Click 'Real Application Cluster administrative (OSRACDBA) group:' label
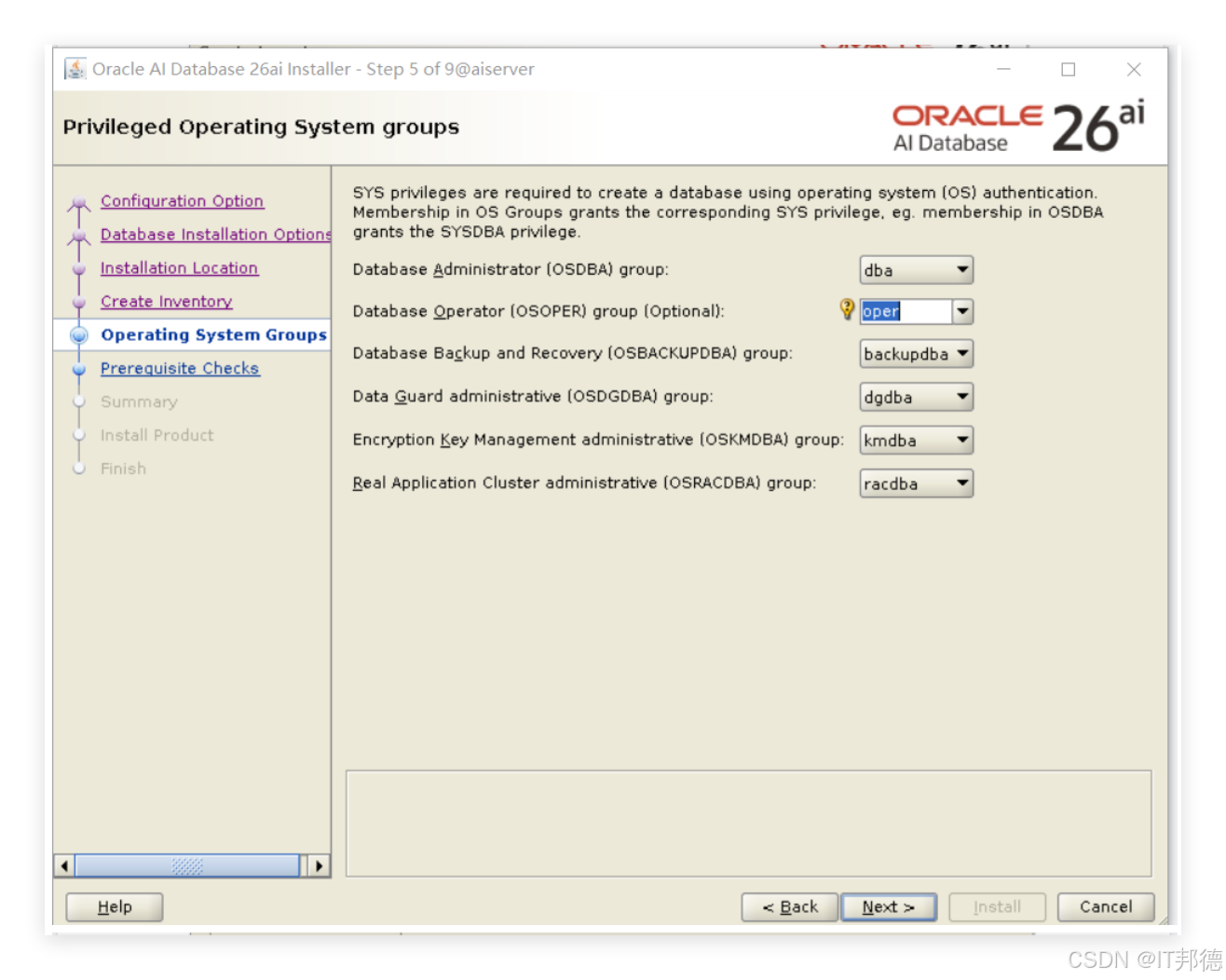1226x980 pixels. pos(584,483)
